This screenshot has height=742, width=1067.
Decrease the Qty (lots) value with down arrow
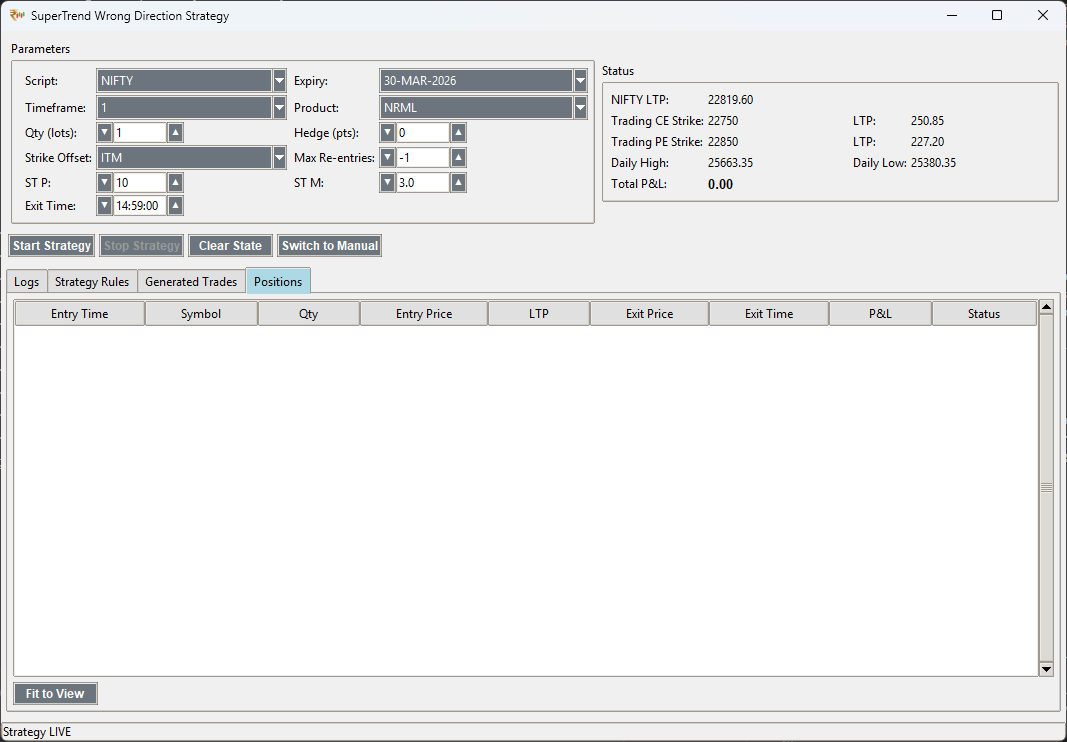pyautogui.click(x=105, y=132)
